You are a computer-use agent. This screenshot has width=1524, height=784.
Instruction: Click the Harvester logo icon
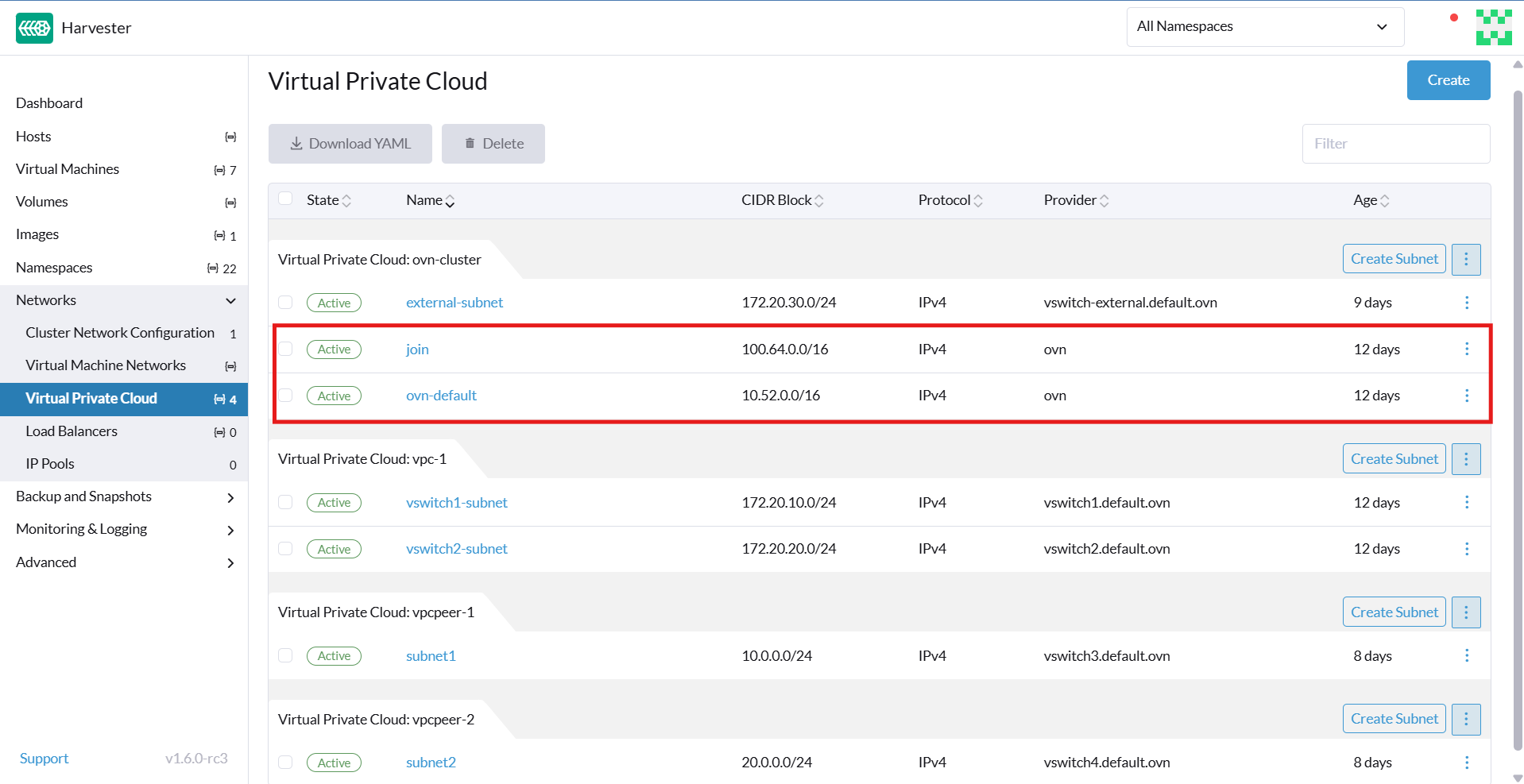coord(33,27)
